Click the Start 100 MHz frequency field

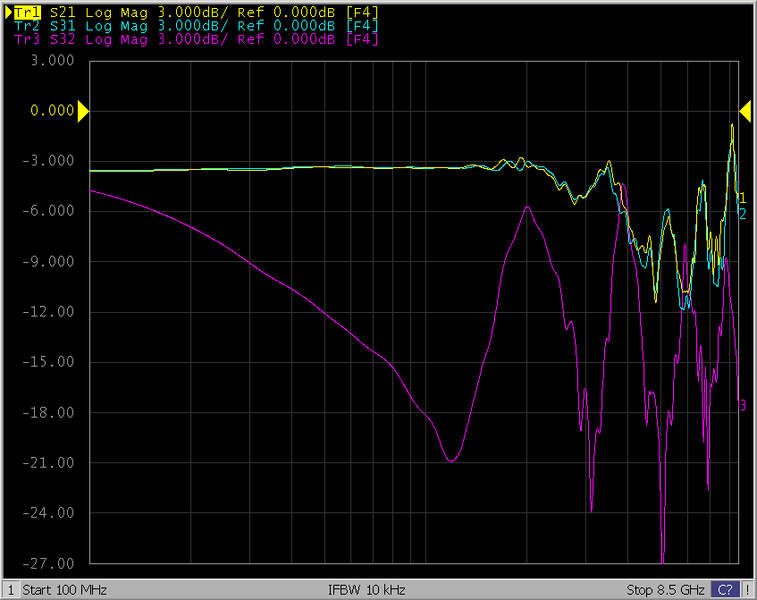(64, 590)
